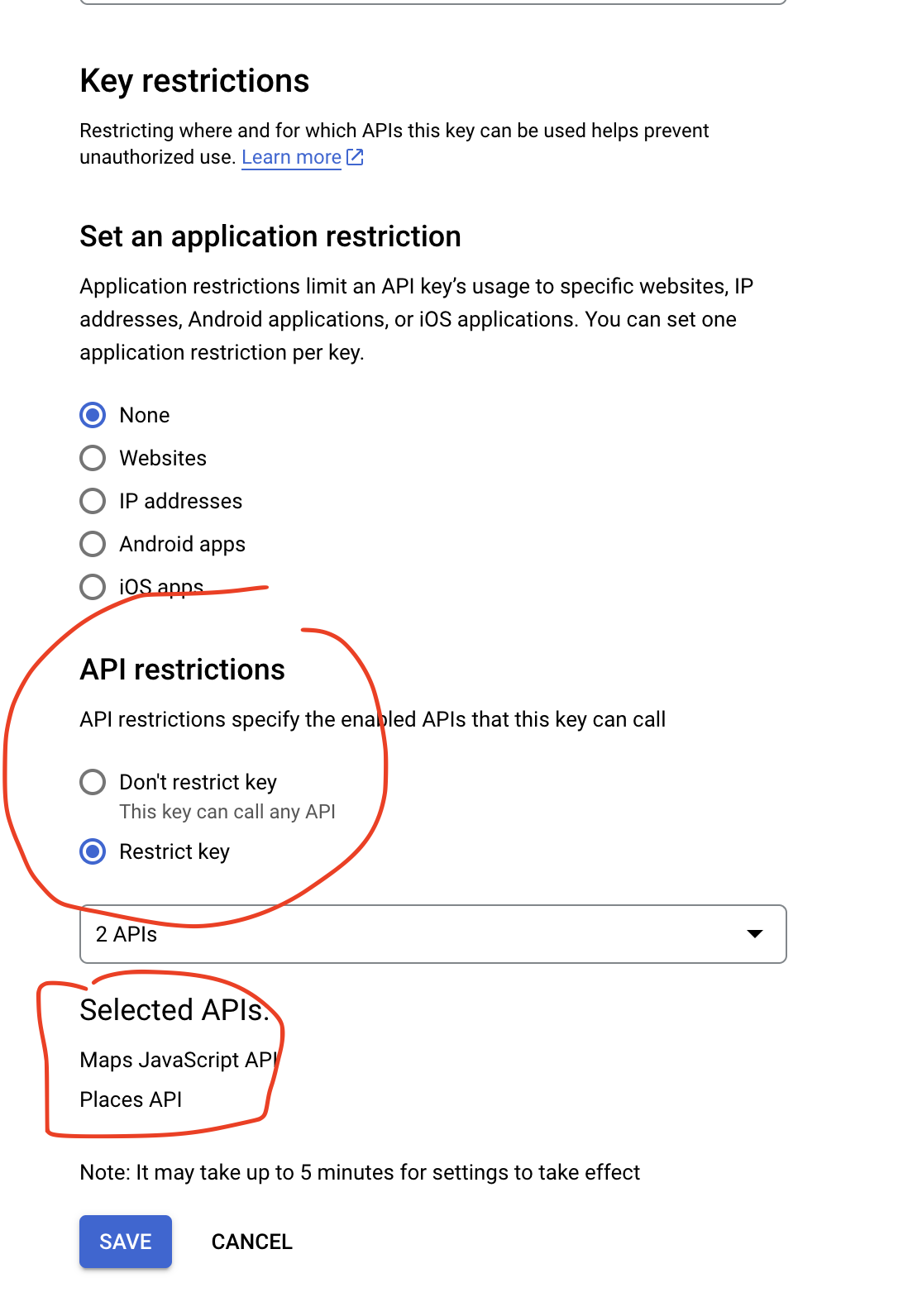Screen dimensions: 903x1316
Task: Click the API restrictions heading
Action: point(183,670)
